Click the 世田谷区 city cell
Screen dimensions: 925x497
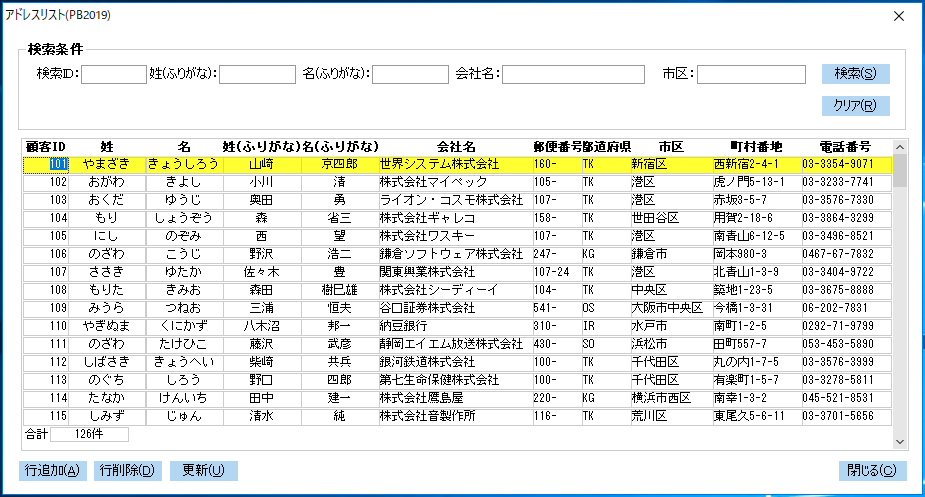[671, 218]
